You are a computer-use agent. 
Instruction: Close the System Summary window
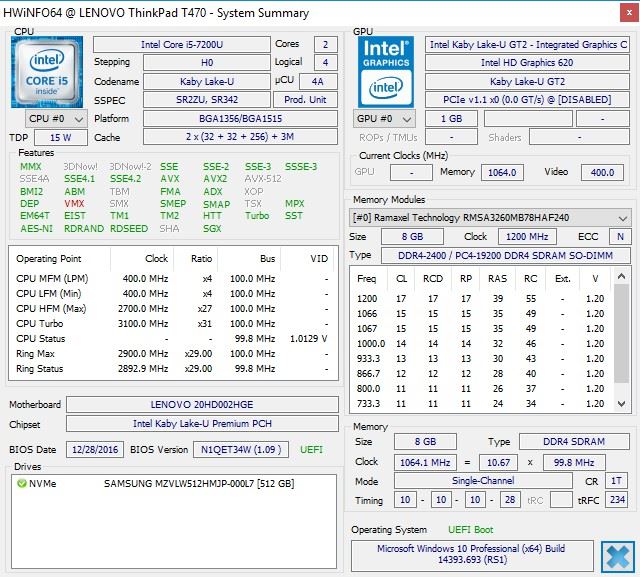tap(629, 13)
